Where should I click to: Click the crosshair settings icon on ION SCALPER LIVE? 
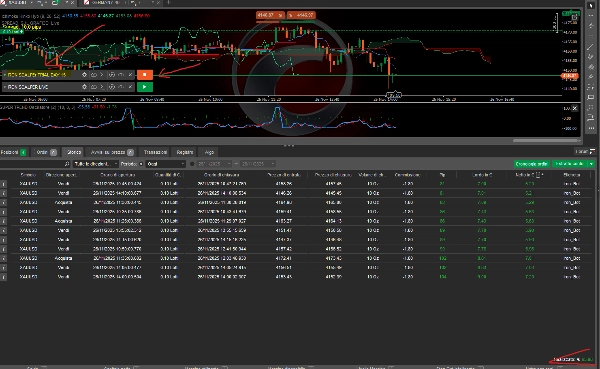(x=85, y=87)
